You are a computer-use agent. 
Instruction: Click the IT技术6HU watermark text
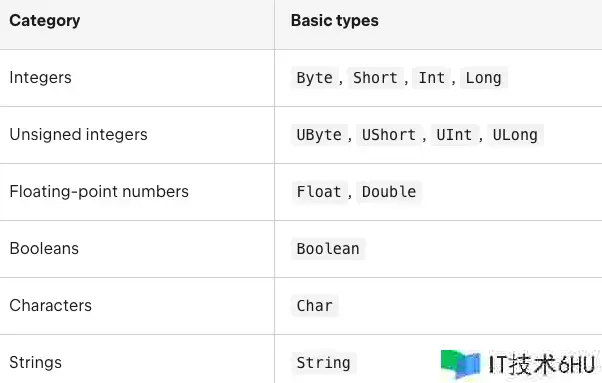(x=542, y=364)
